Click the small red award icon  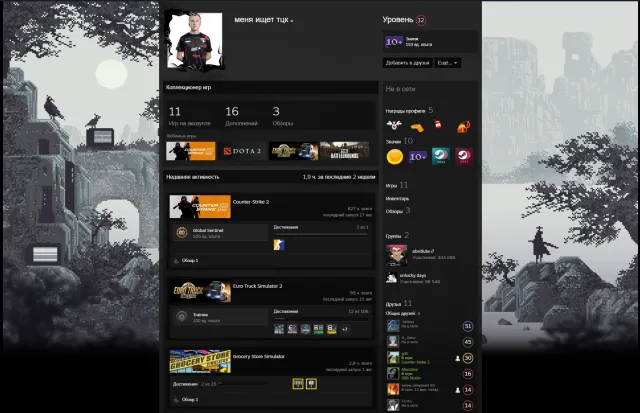pyautogui.click(x=438, y=124)
